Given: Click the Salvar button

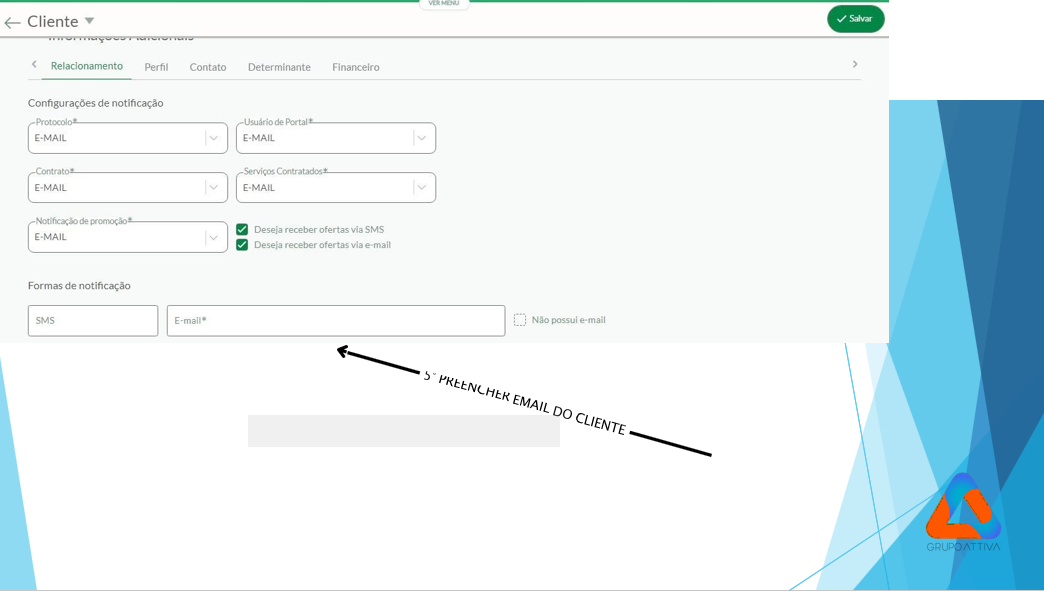Looking at the screenshot, I should coord(855,19).
